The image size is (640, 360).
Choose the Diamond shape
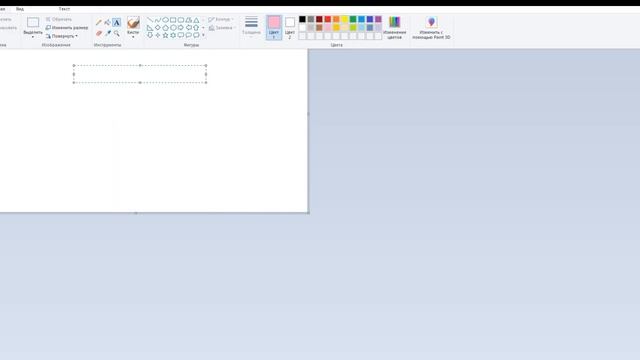pos(158,27)
